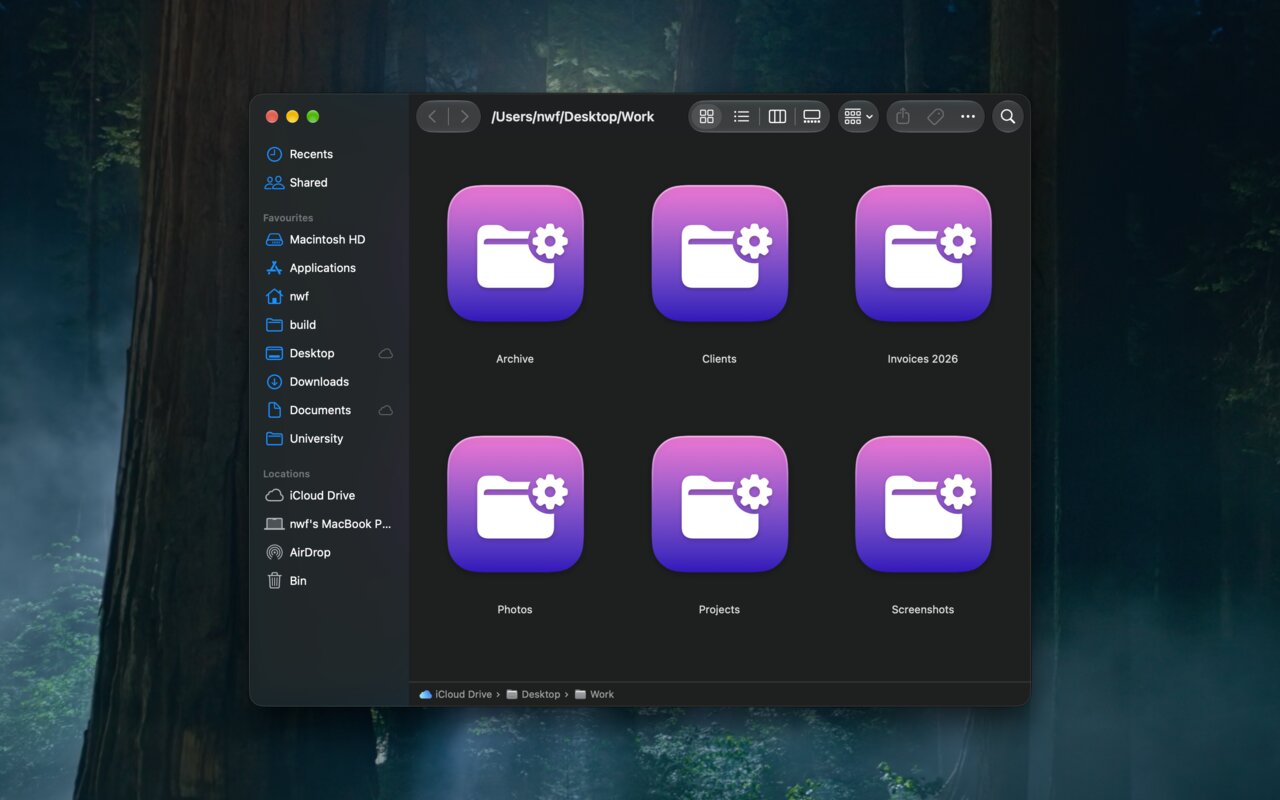Open Desktop in the sidebar
1280x800 pixels.
(329, 353)
